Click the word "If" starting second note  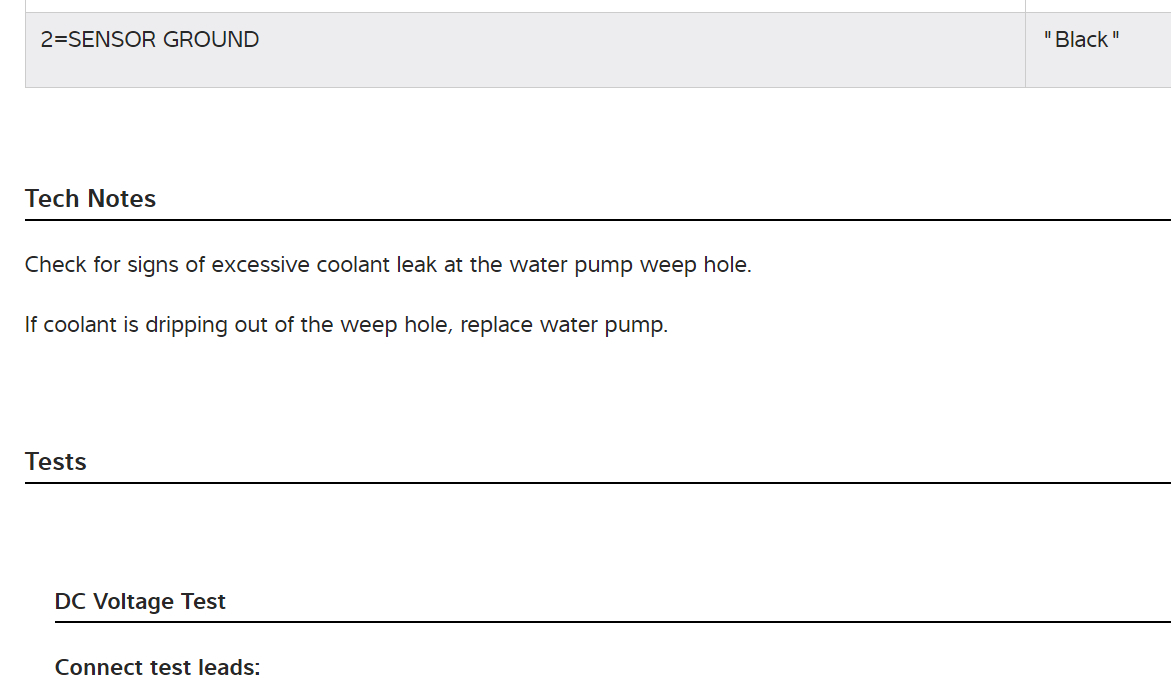31,326
